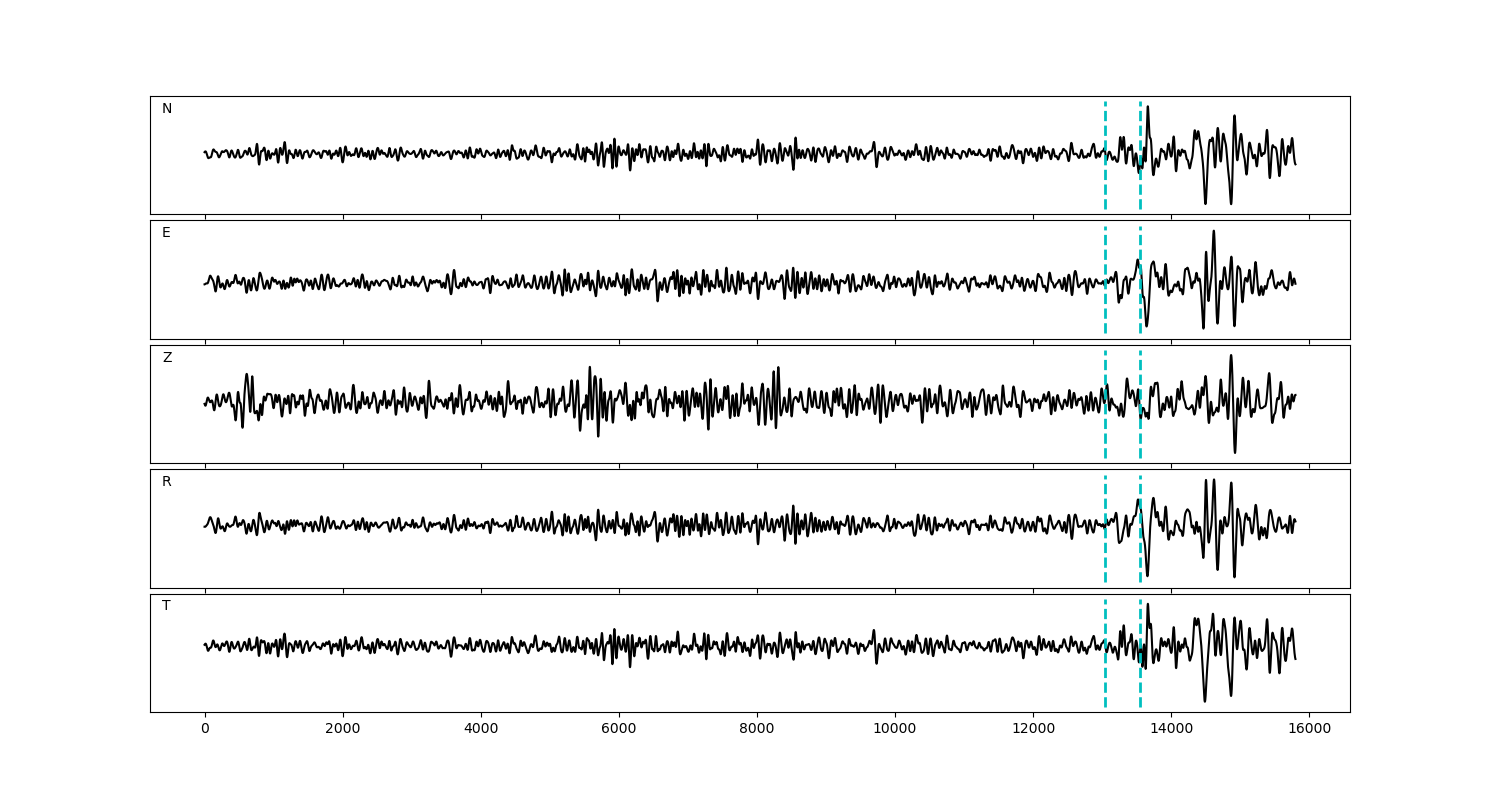Viewport: 1500px width, 800px height.
Task: Click the x-axis tick label 14000
Action: [1171, 730]
